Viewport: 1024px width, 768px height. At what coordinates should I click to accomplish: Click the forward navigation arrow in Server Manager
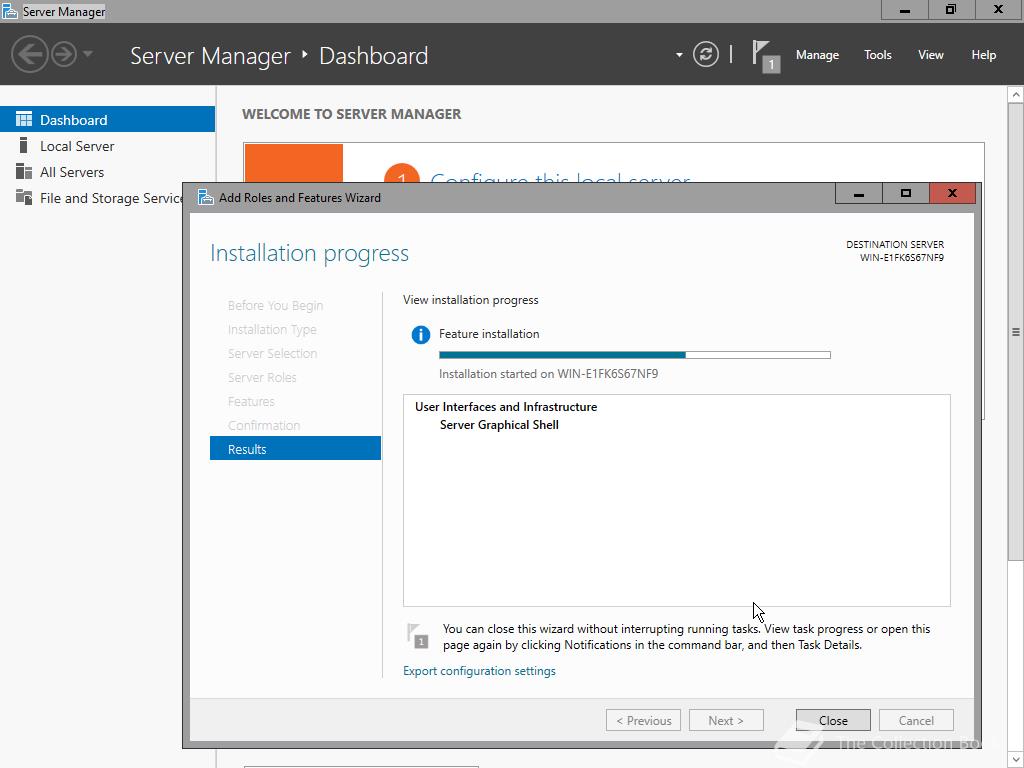point(64,54)
